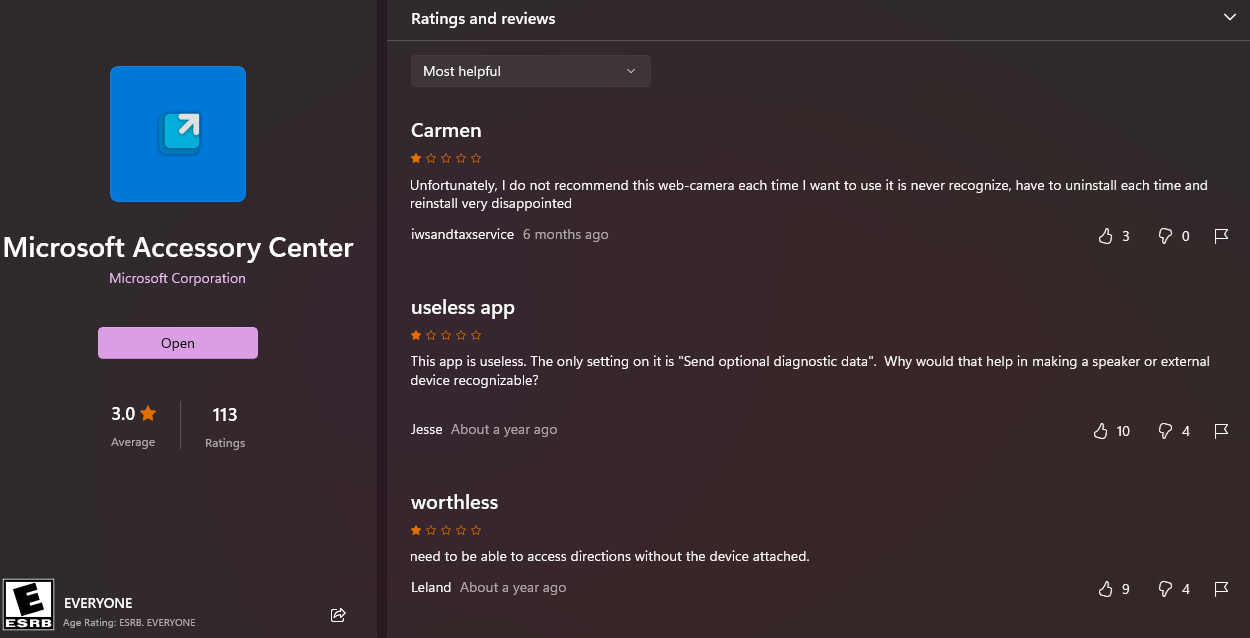Click the Microsoft Accessory Center title
Image resolution: width=1250 pixels, height=638 pixels.
(x=178, y=247)
